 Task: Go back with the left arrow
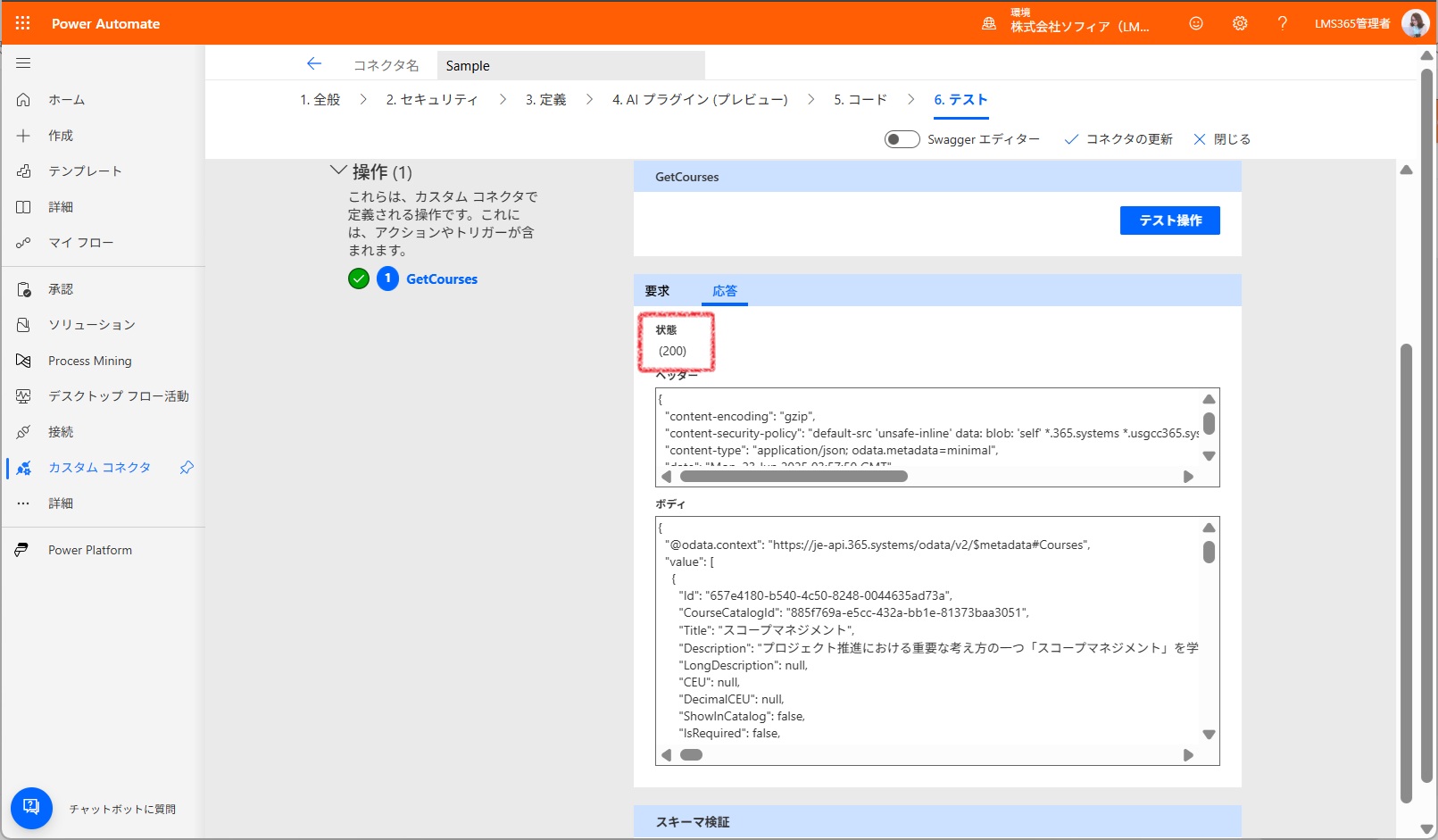point(313,63)
